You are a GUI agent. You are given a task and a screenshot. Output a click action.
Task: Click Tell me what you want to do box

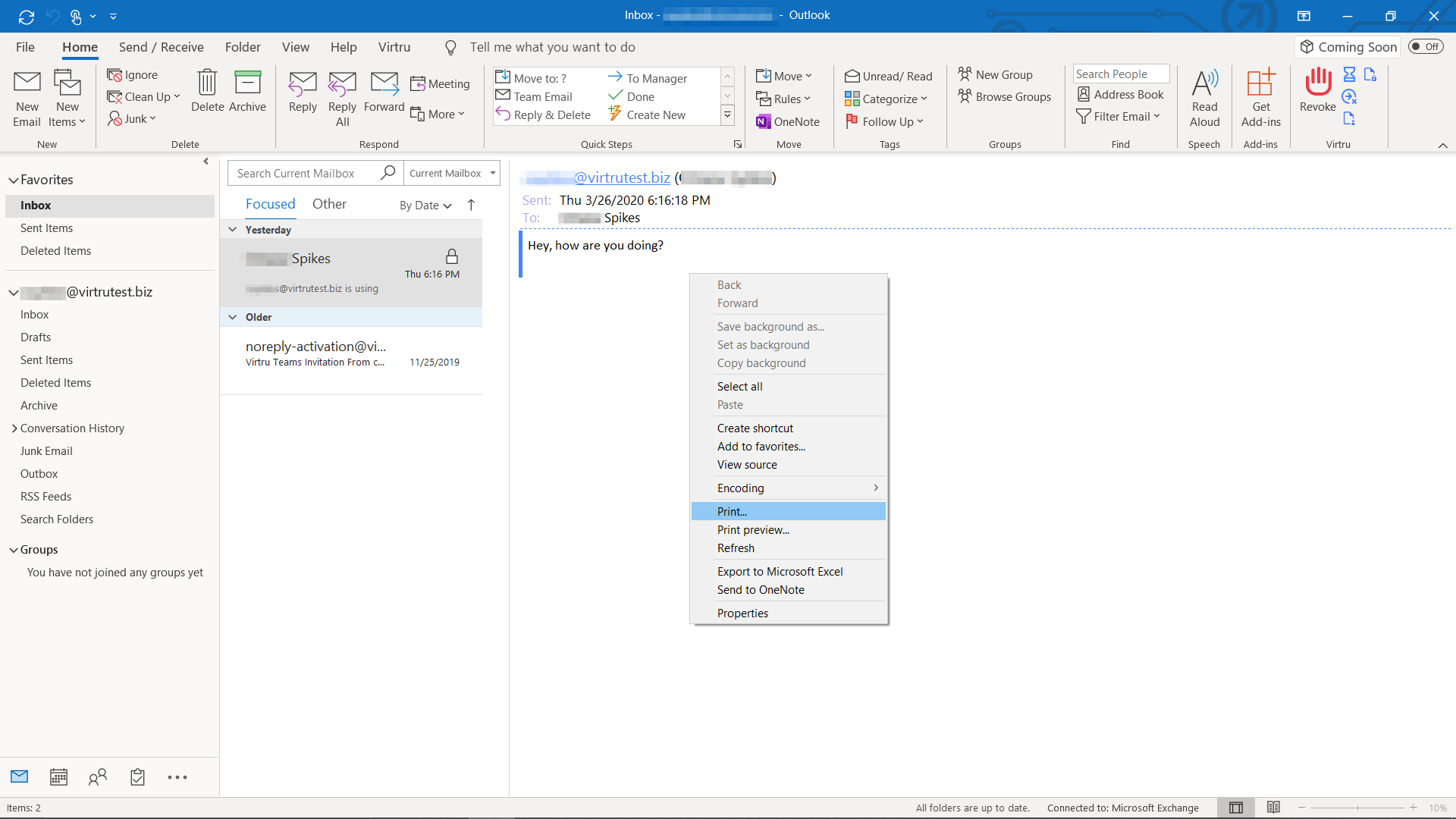(x=552, y=47)
